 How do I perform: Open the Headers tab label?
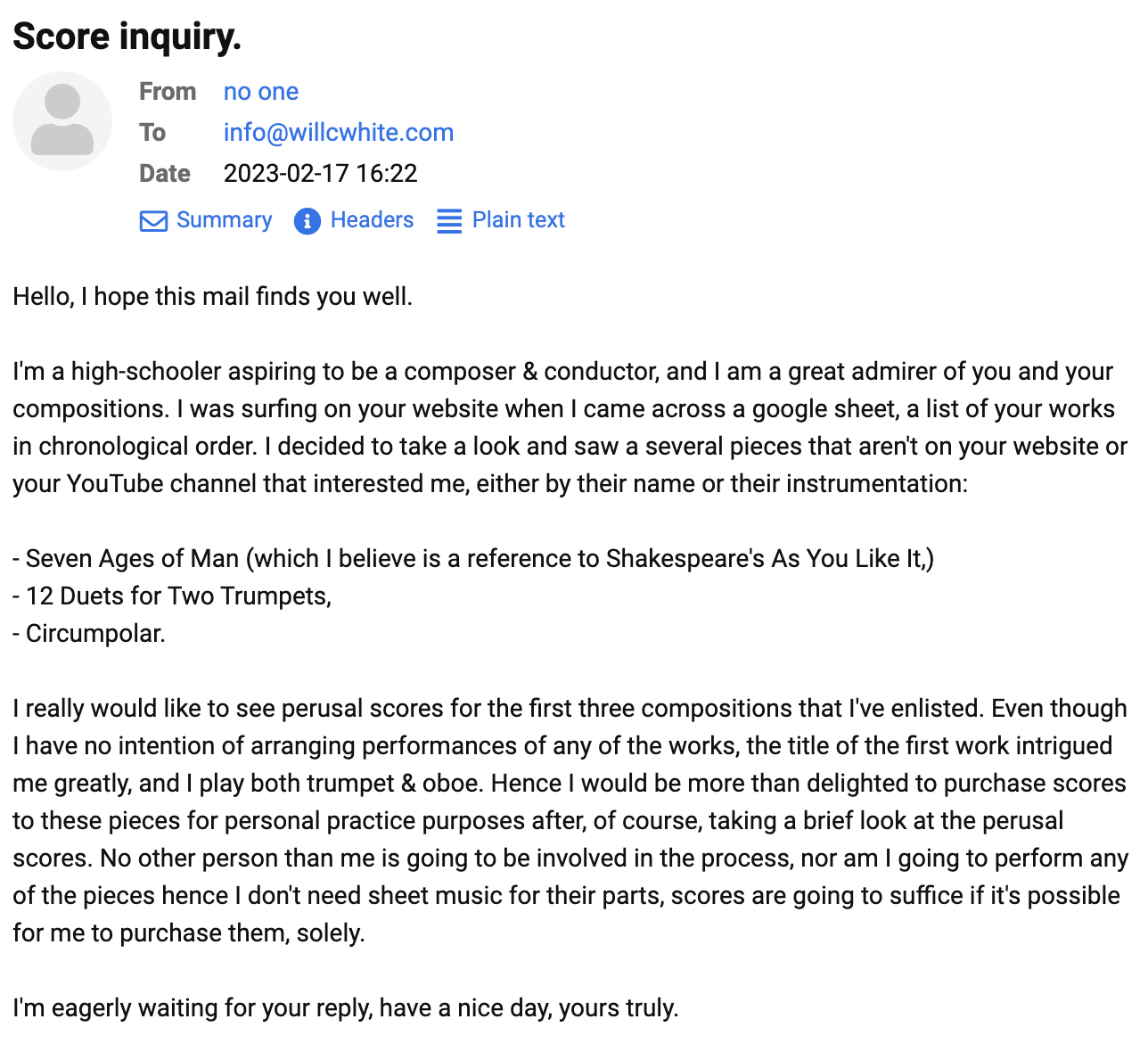click(372, 220)
